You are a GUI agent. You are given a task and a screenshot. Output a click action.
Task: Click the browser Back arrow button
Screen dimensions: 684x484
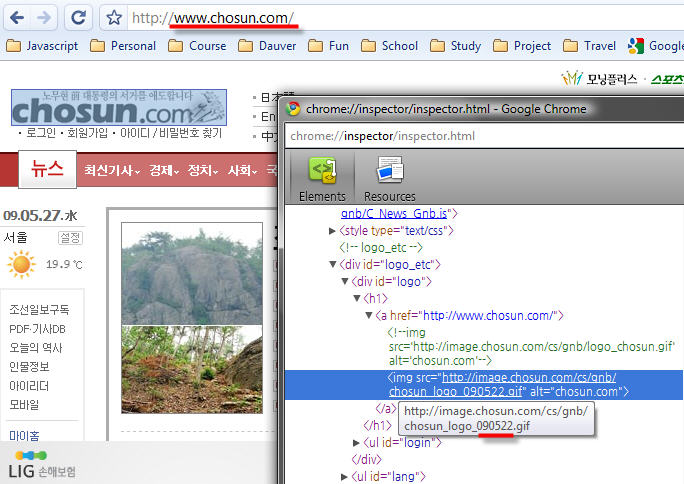[x=17, y=17]
